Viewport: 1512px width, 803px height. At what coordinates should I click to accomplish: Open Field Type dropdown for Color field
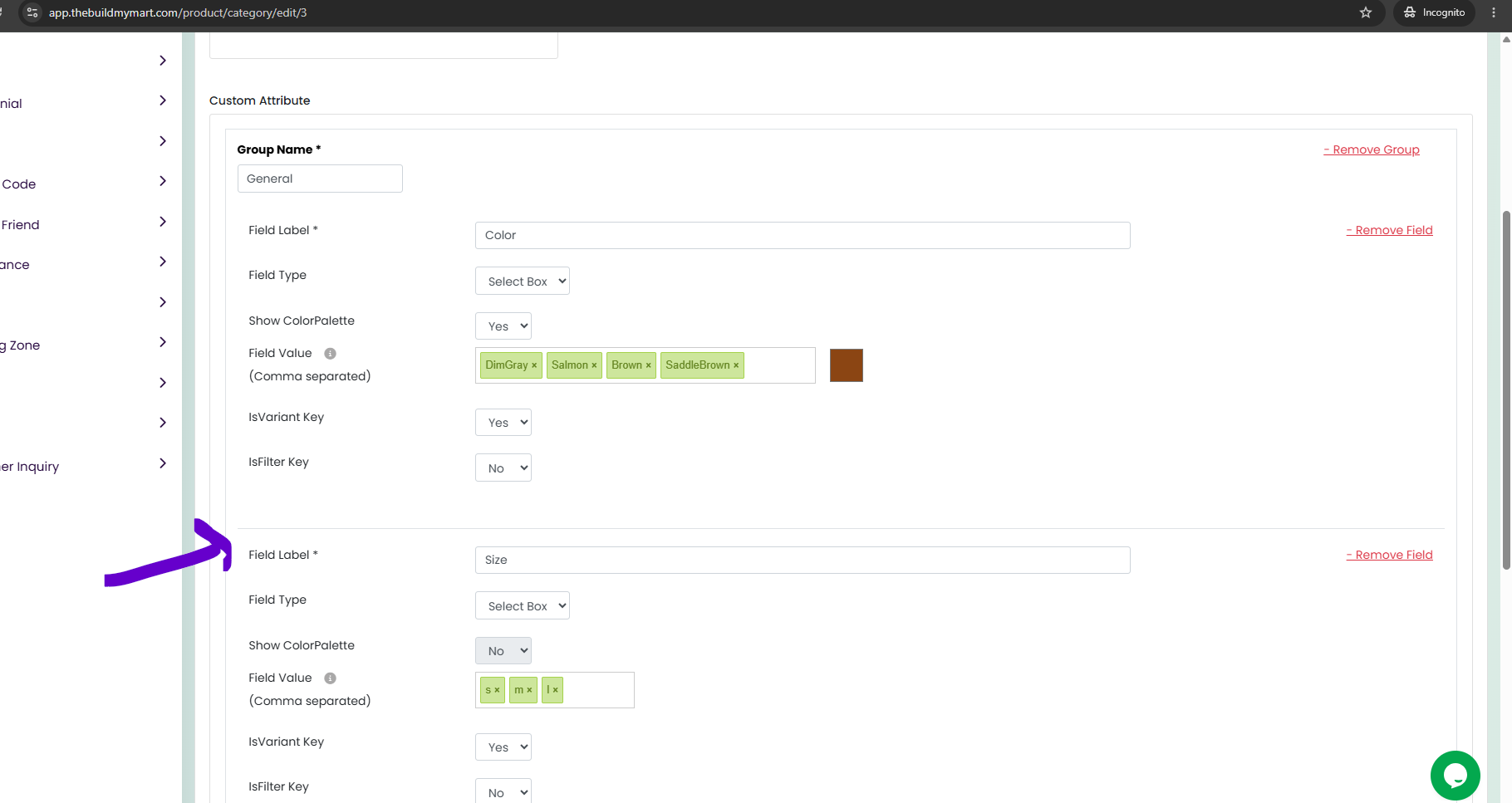(x=523, y=281)
